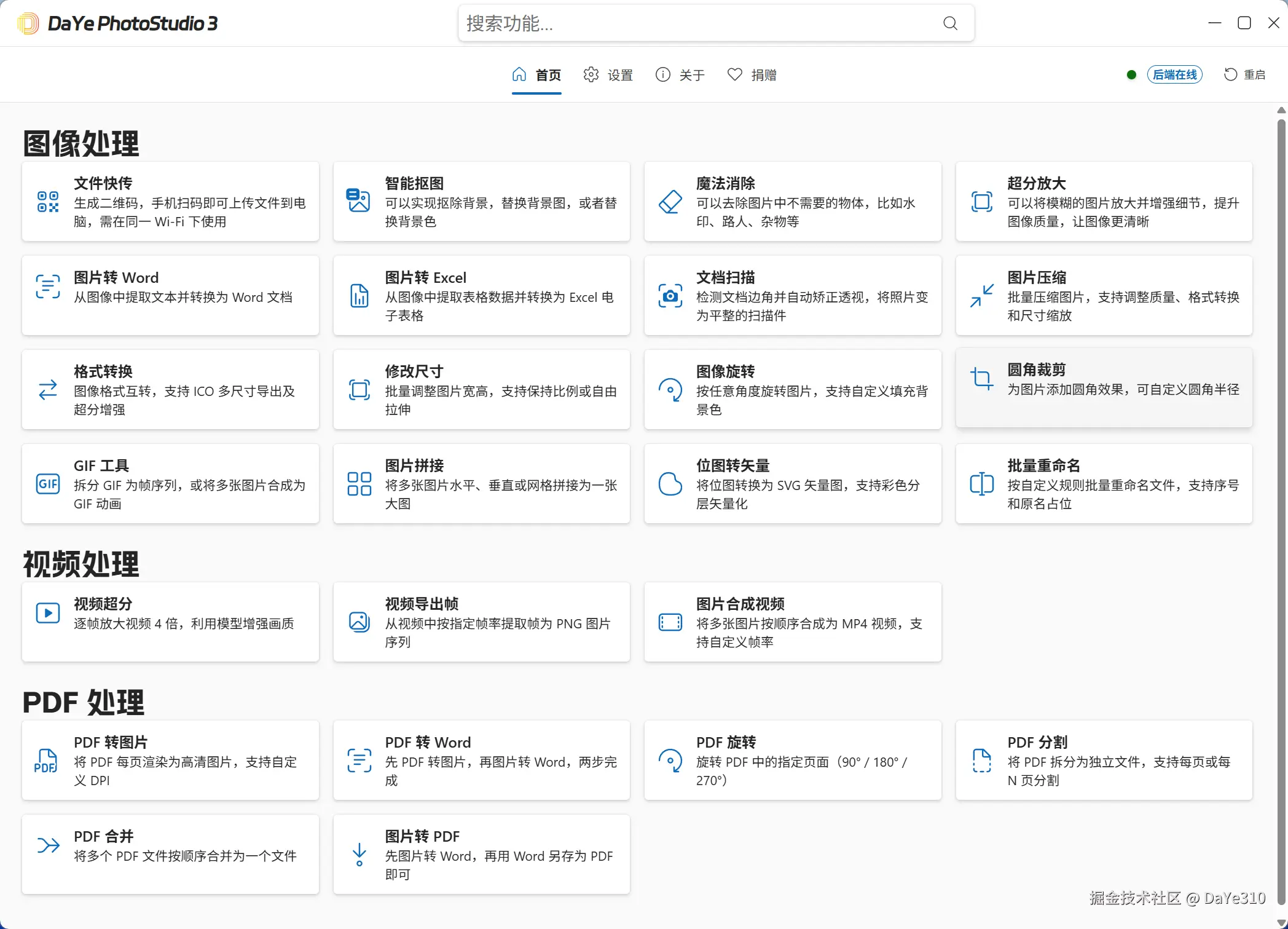Open the PDF 转图片 card title
This screenshot has height=929, width=1288.
[x=111, y=742]
